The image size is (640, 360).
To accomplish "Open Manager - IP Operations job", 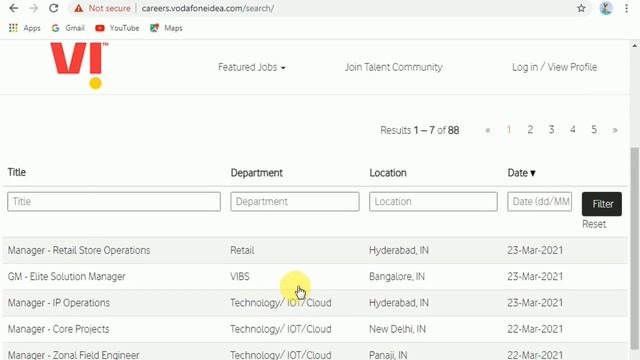I will point(59,303).
